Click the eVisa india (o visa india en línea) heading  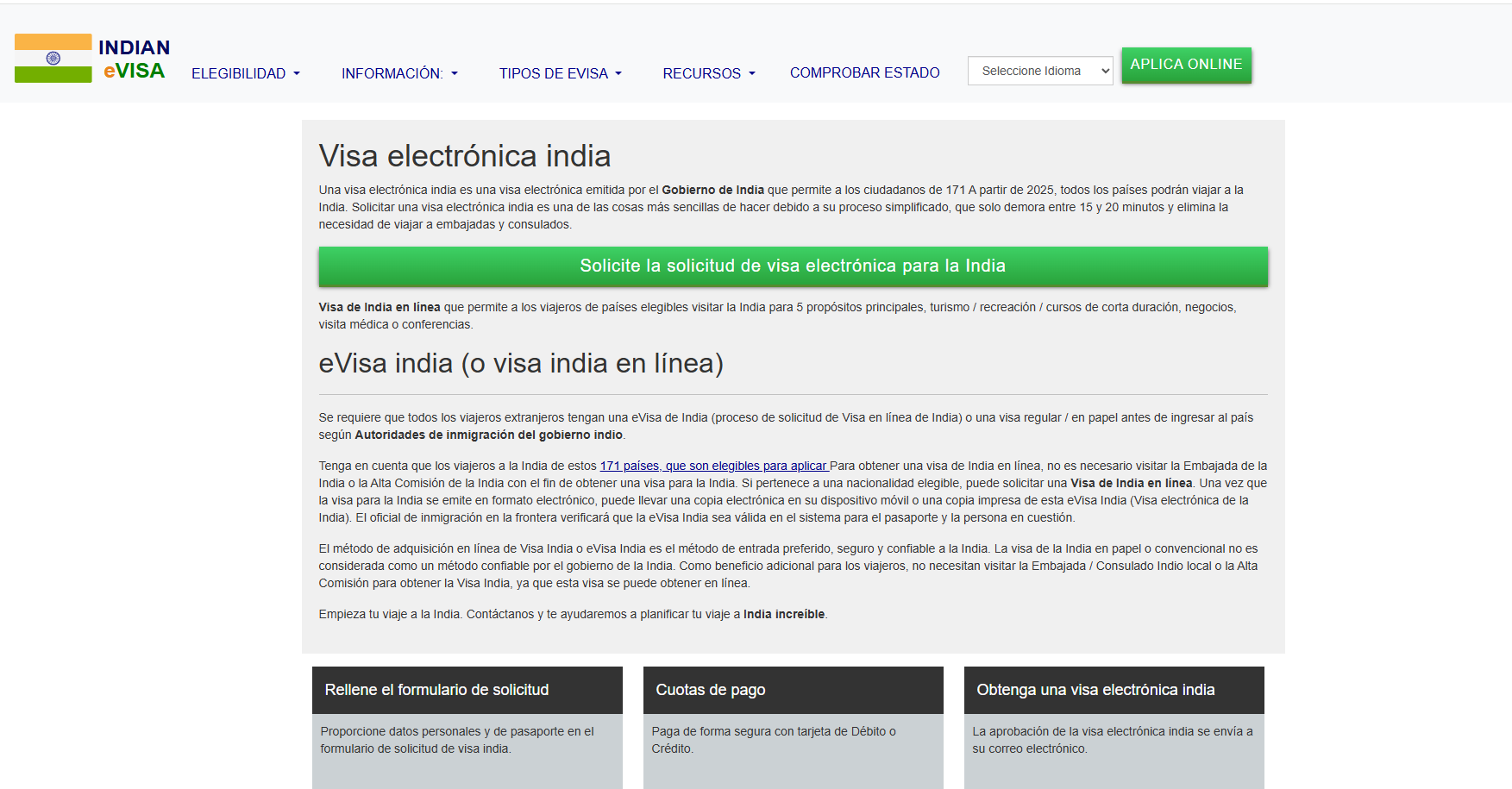pyautogui.click(x=521, y=363)
